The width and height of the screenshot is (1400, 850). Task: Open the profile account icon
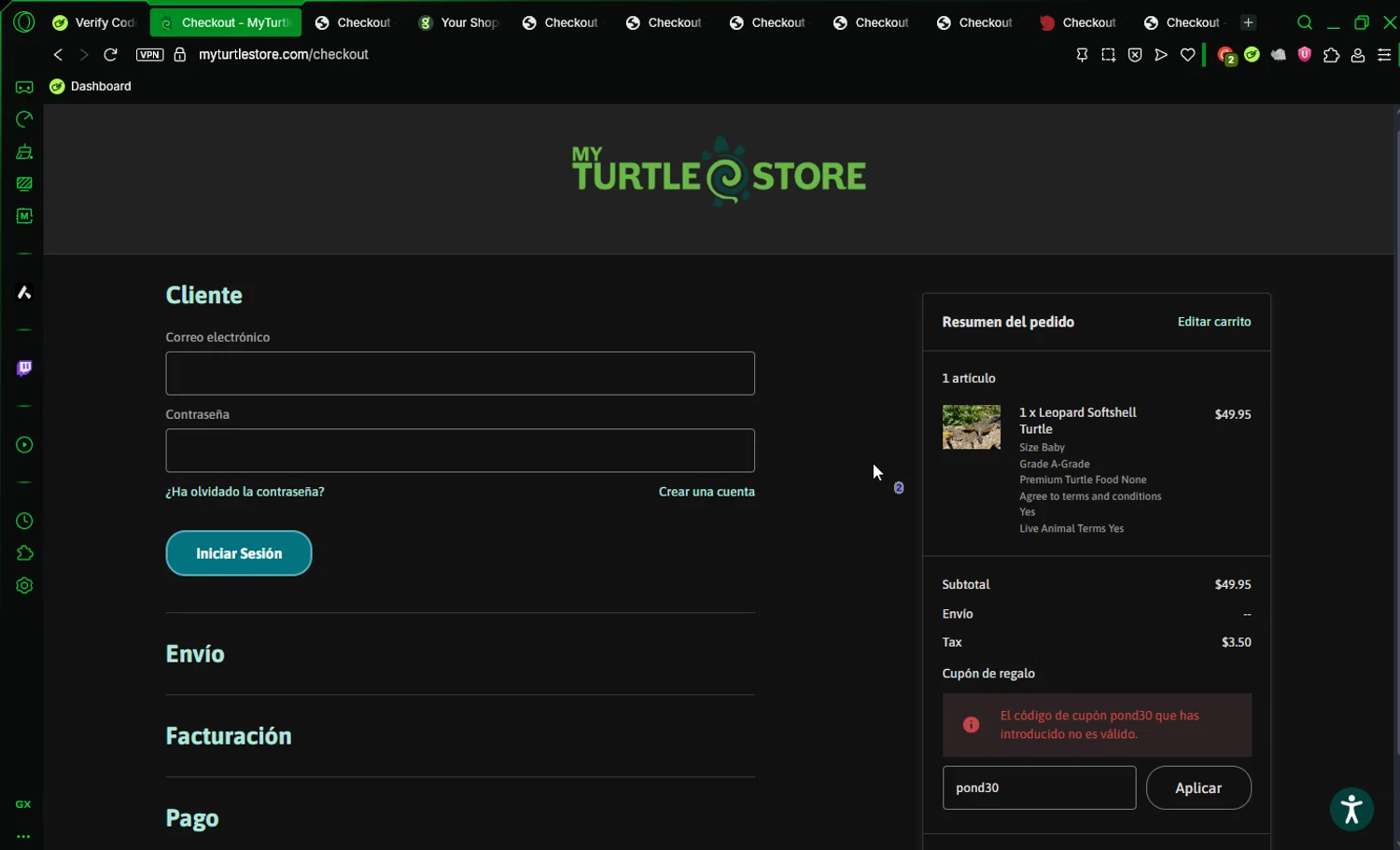(1358, 55)
